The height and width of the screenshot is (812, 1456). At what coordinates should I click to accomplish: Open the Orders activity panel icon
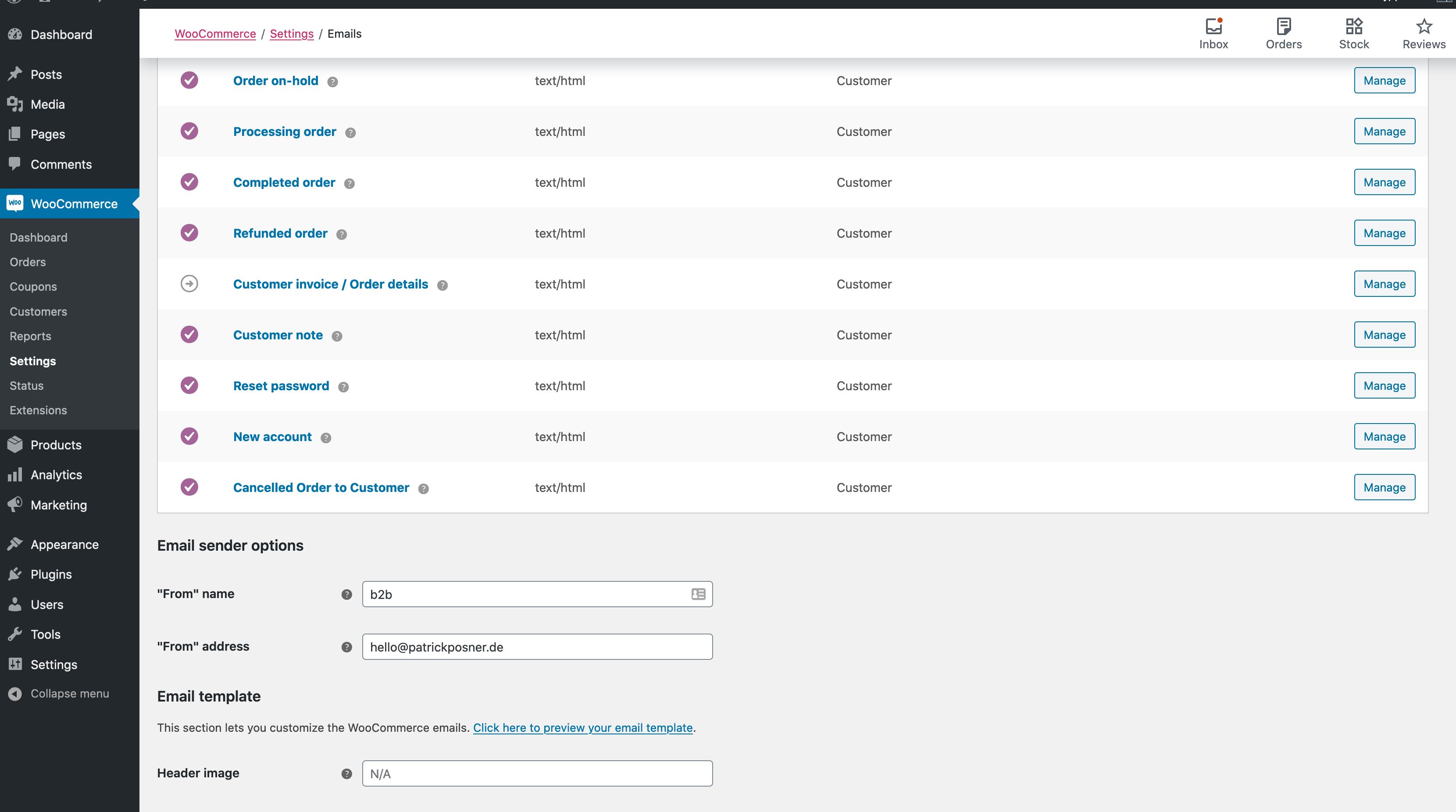pos(1284,26)
